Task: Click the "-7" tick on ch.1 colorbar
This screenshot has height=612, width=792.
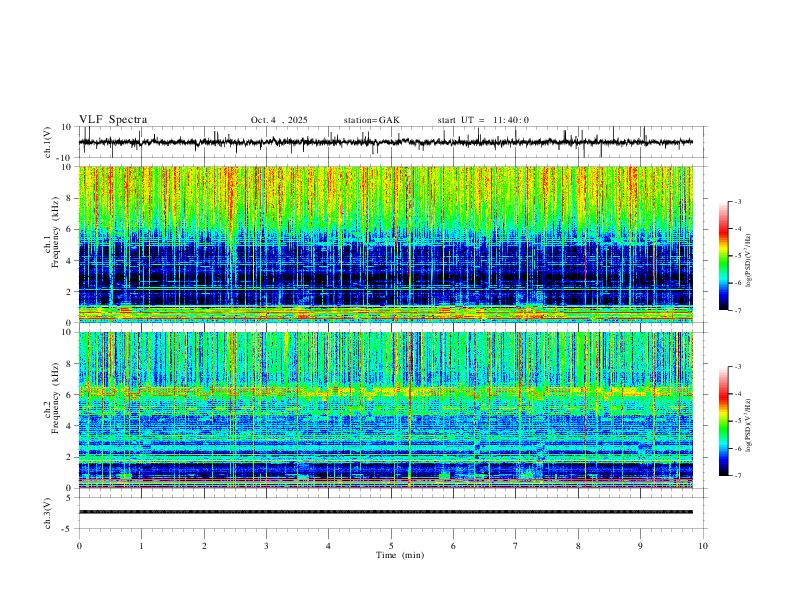Action: pos(738,310)
